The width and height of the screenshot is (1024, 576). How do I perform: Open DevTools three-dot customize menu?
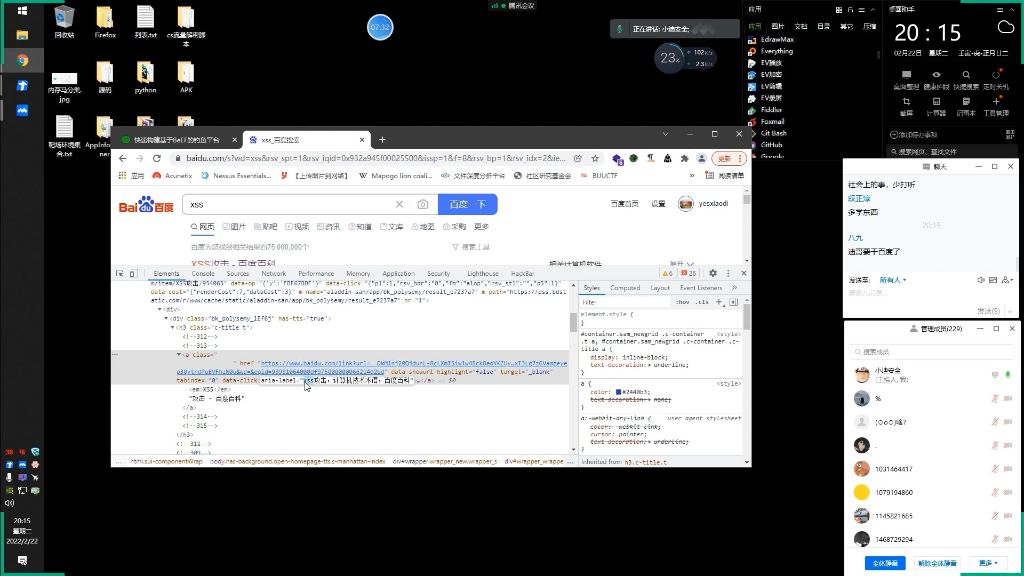pyautogui.click(x=728, y=273)
